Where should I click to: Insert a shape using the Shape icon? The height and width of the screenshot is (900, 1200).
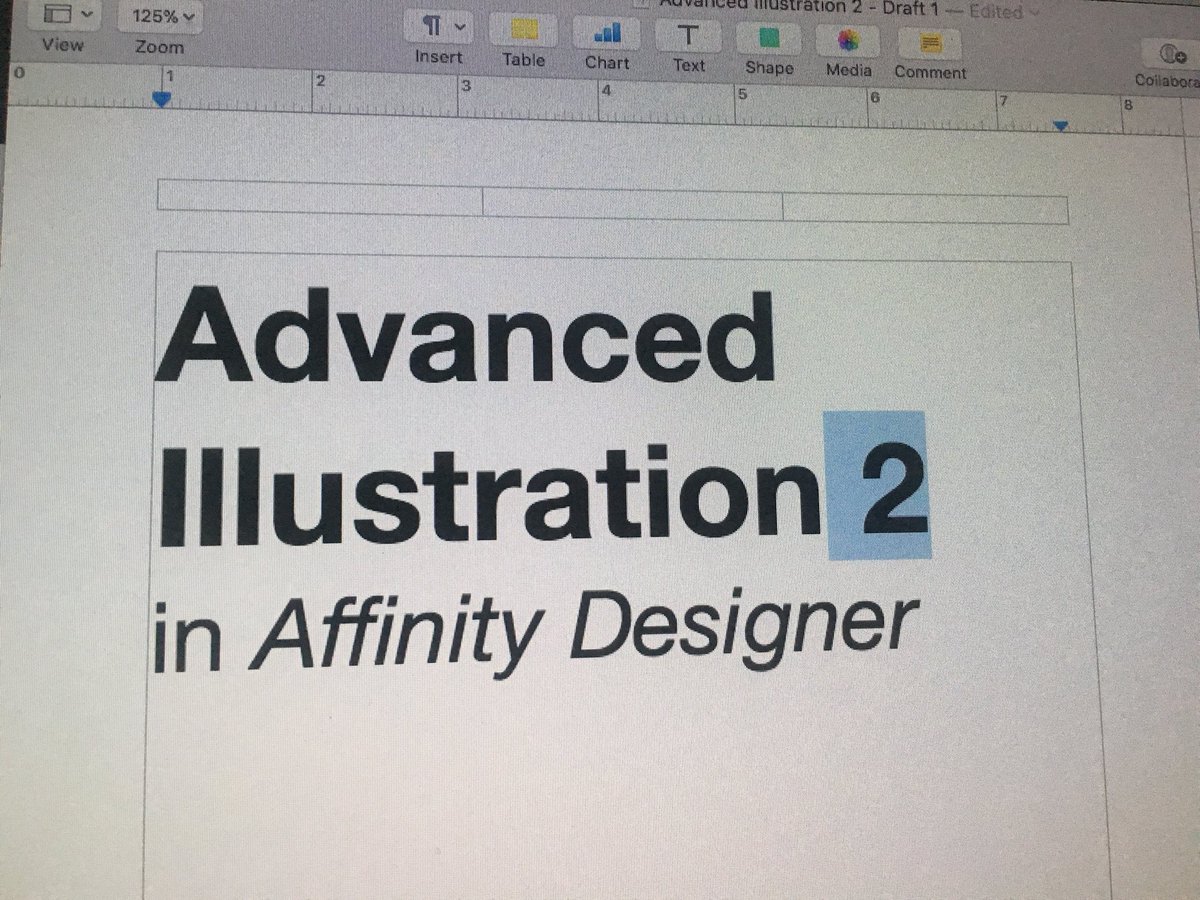[769, 39]
